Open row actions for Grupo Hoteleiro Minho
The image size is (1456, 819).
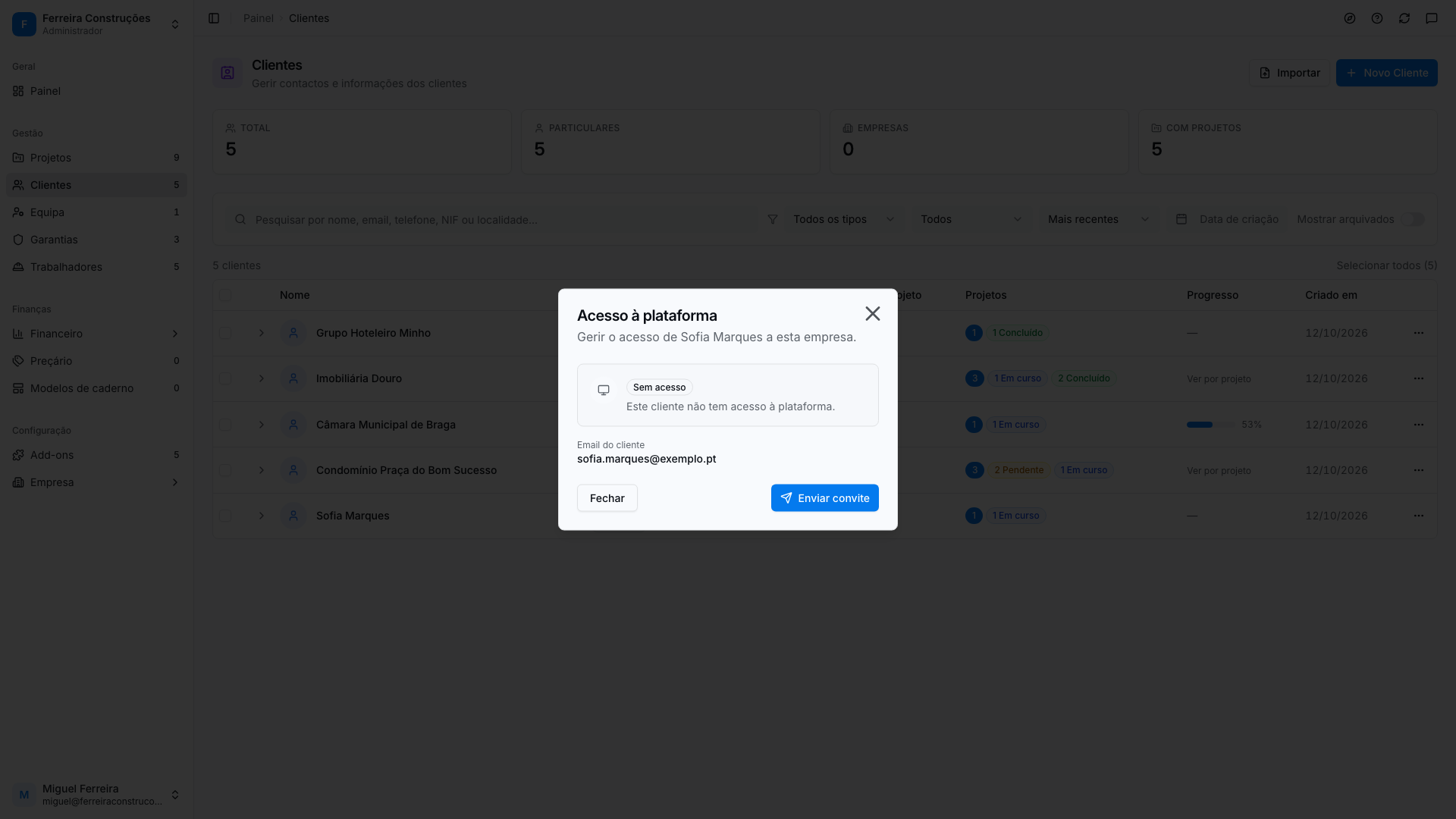pos(1418,333)
